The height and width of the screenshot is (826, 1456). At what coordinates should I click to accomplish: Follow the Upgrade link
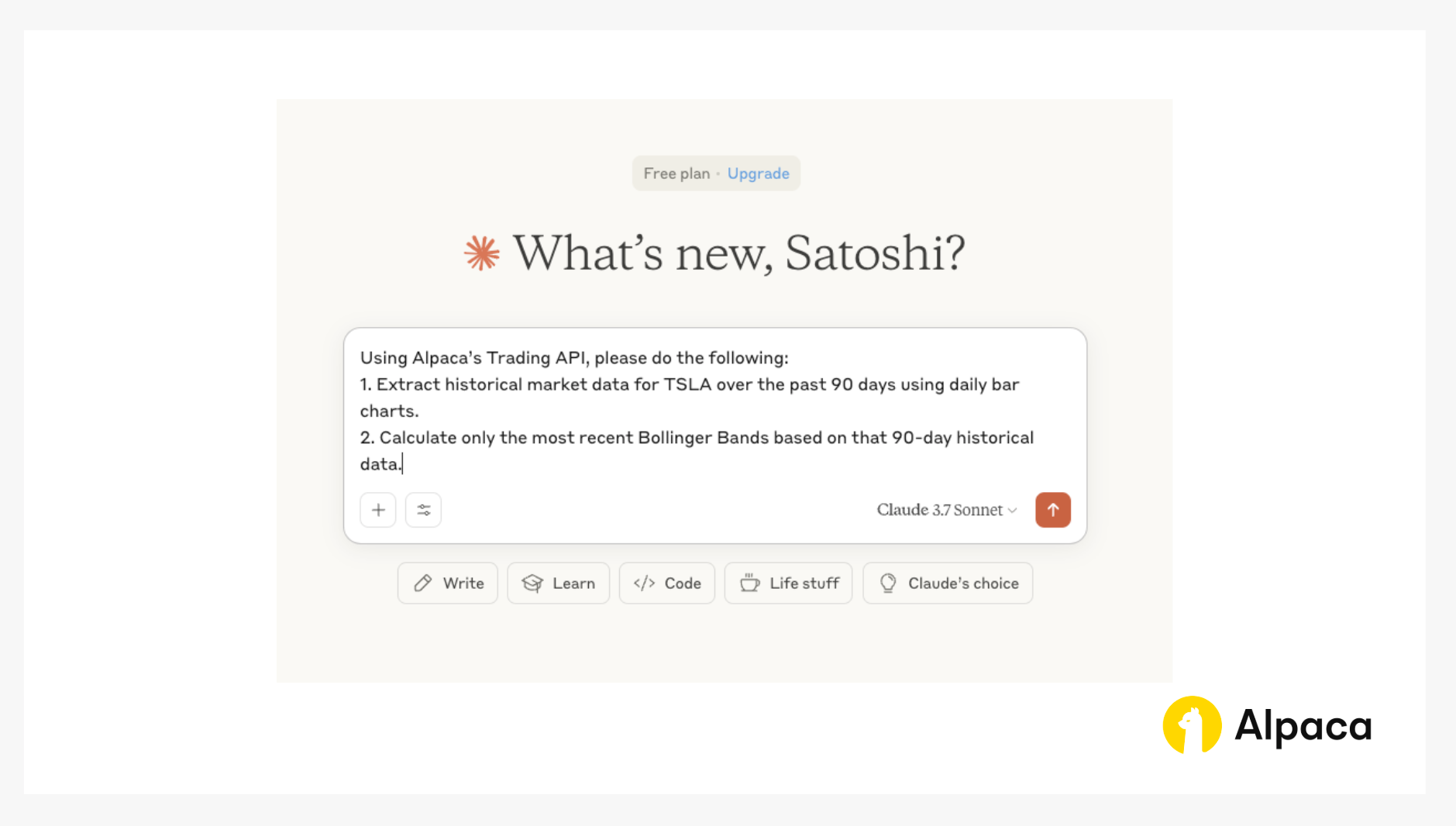pos(758,174)
